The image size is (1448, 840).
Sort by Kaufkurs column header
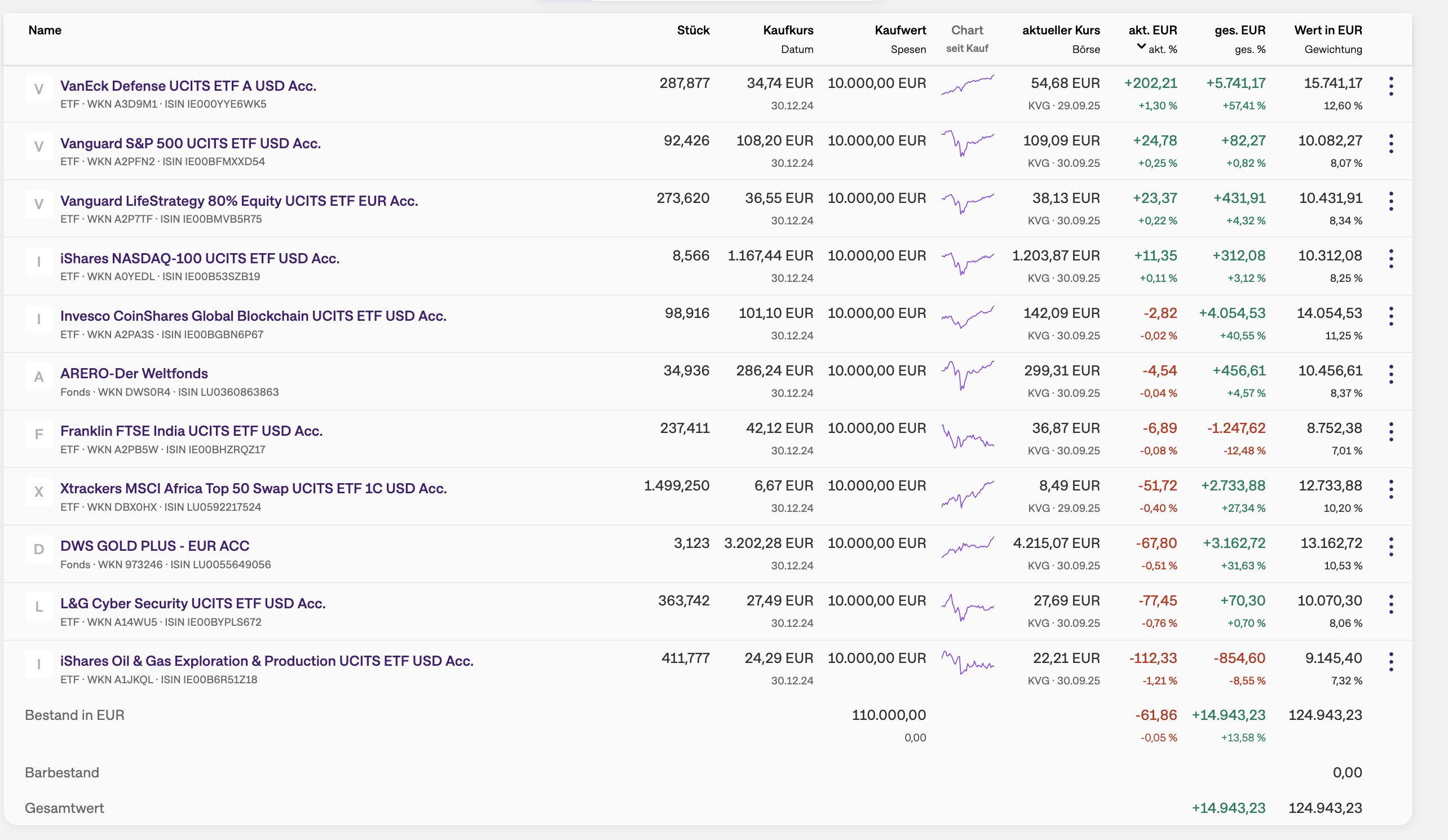click(788, 30)
